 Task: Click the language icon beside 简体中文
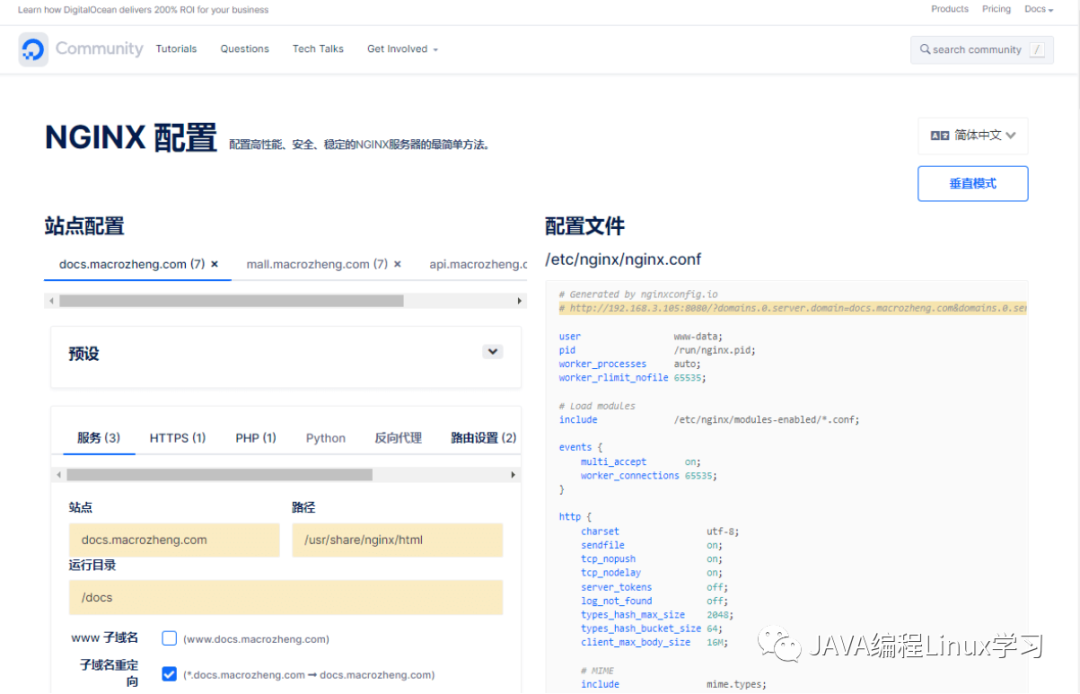coord(939,136)
